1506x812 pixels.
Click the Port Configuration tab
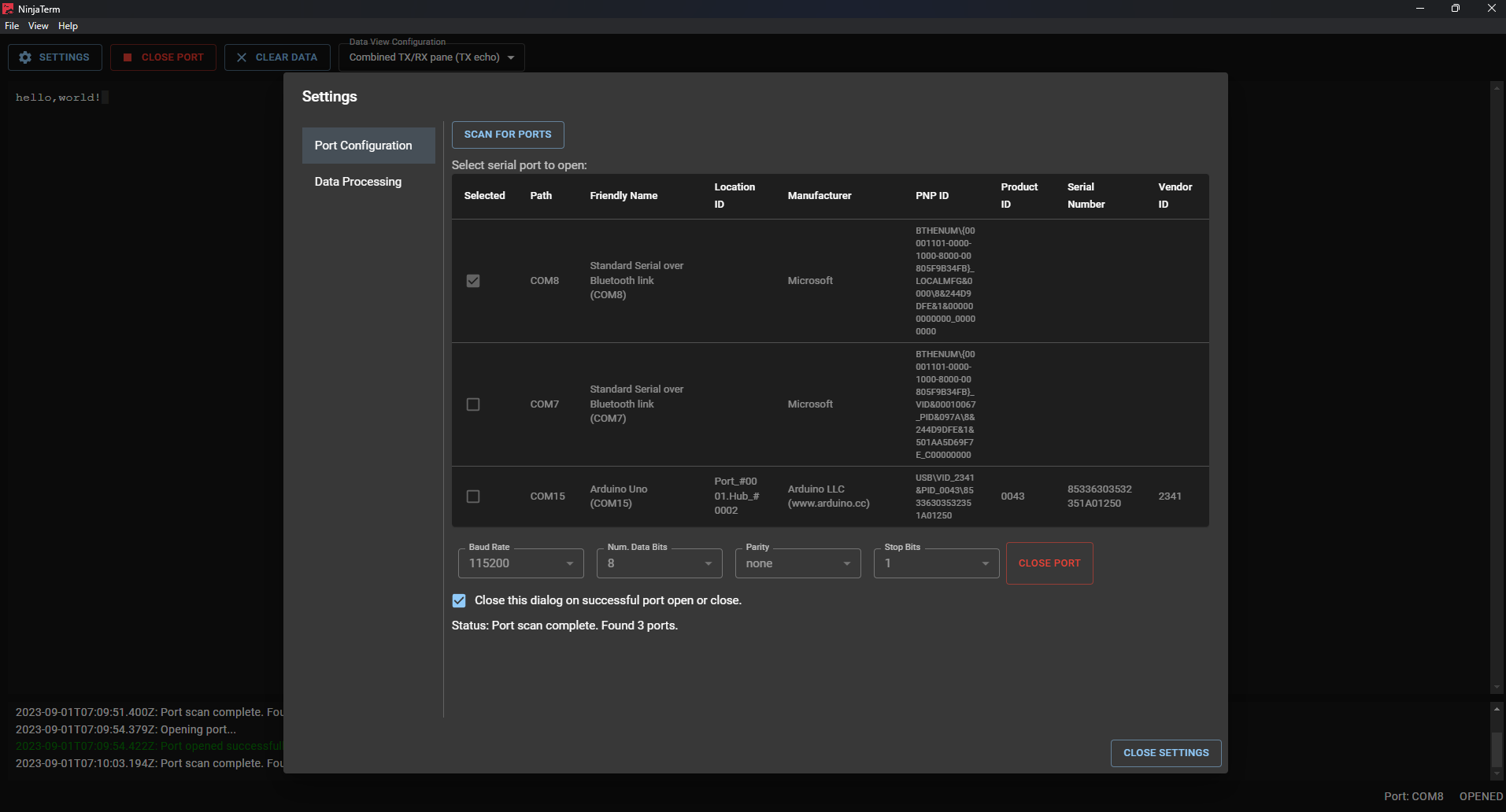(x=363, y=146)
